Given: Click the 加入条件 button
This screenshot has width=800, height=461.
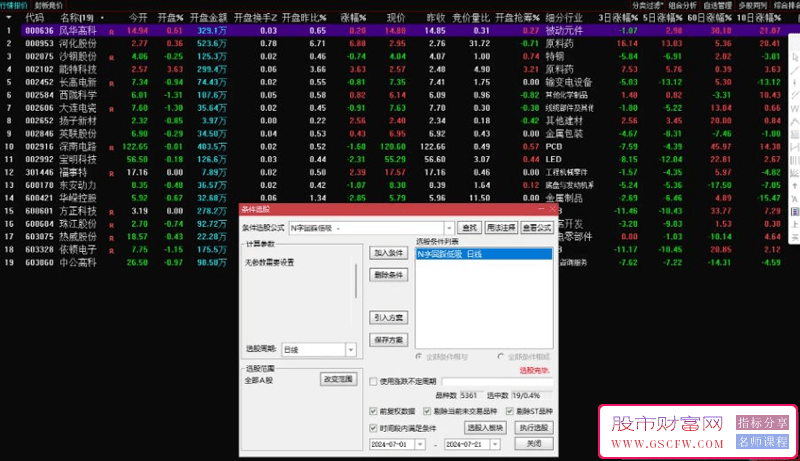Looking at the screenshot, I should (x=388, y=253).
